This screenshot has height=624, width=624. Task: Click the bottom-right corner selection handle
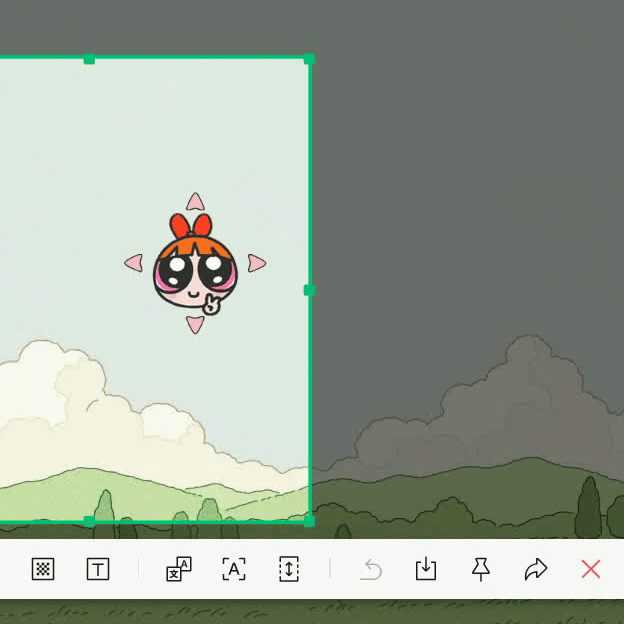click(x=309, y=521)
